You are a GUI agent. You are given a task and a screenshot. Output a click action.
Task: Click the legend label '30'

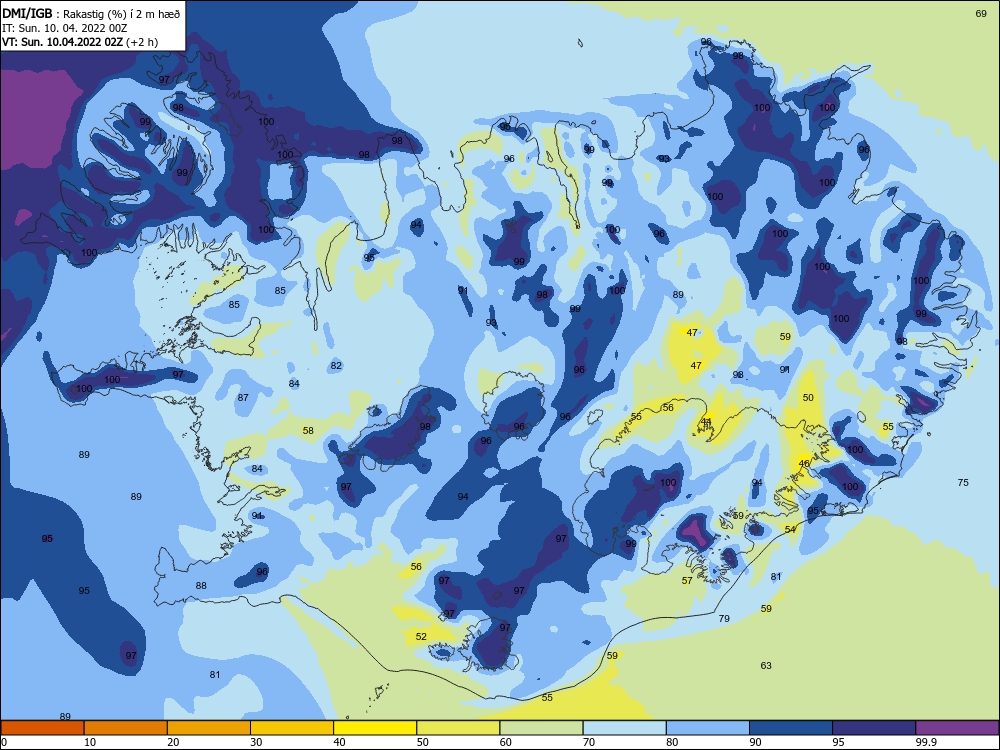coord(256,742)
